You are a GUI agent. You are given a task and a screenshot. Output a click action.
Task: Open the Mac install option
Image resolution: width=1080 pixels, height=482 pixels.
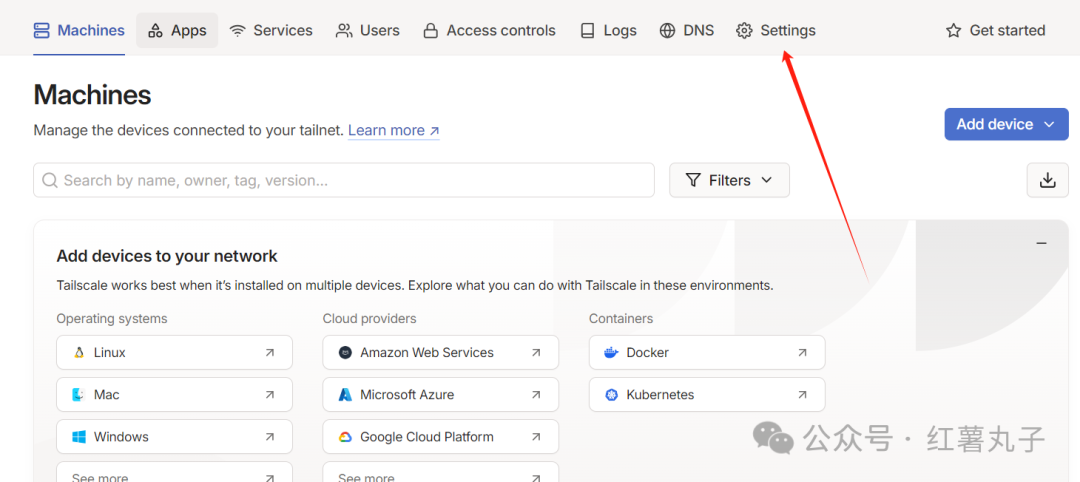tap(174, 395)
